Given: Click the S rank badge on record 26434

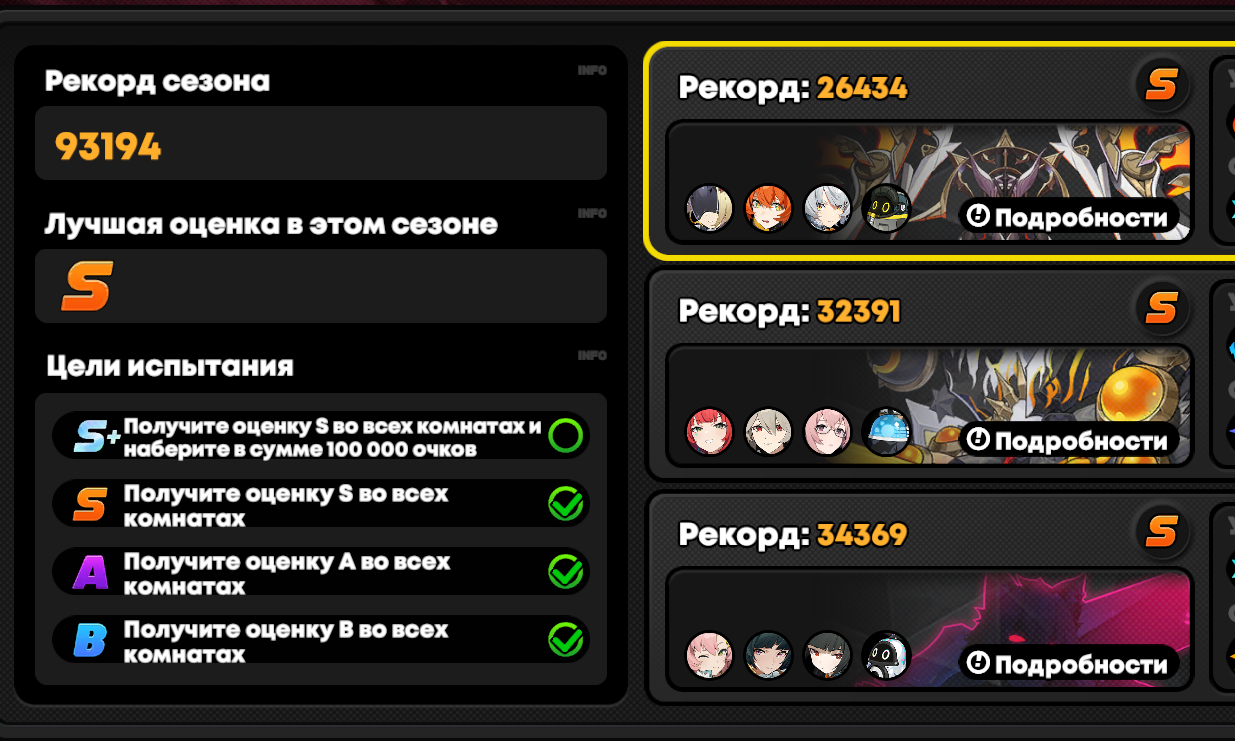Looking at the screenshot, I should 1161,86.
